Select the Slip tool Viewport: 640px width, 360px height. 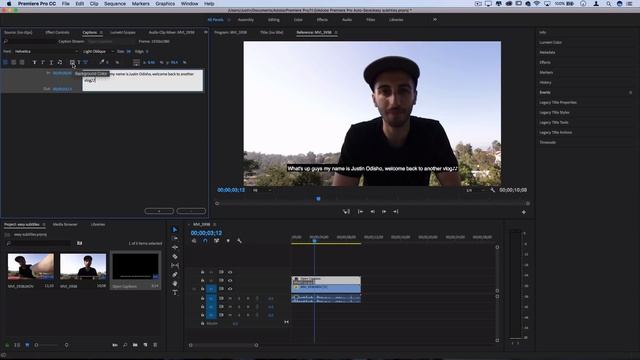click(175, 265)
